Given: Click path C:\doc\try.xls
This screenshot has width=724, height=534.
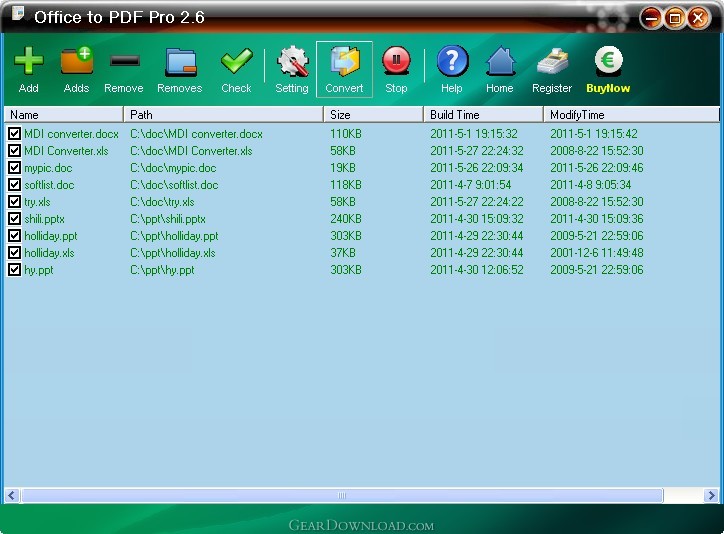Looking at the screenshot, I should click(x=162, y=202).
